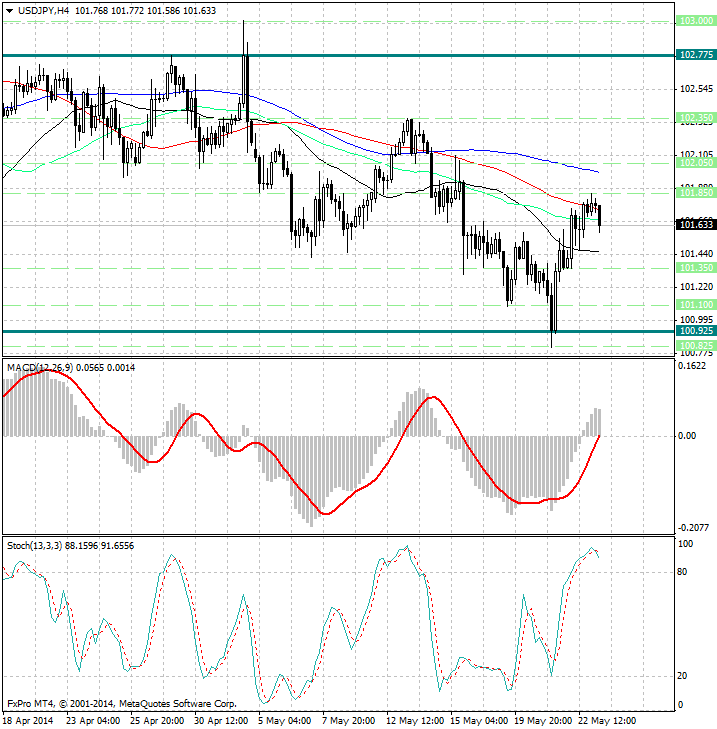The image size is (717, 729).
Task: Click the current price label 101.633
Action: [x=696, y=225]
